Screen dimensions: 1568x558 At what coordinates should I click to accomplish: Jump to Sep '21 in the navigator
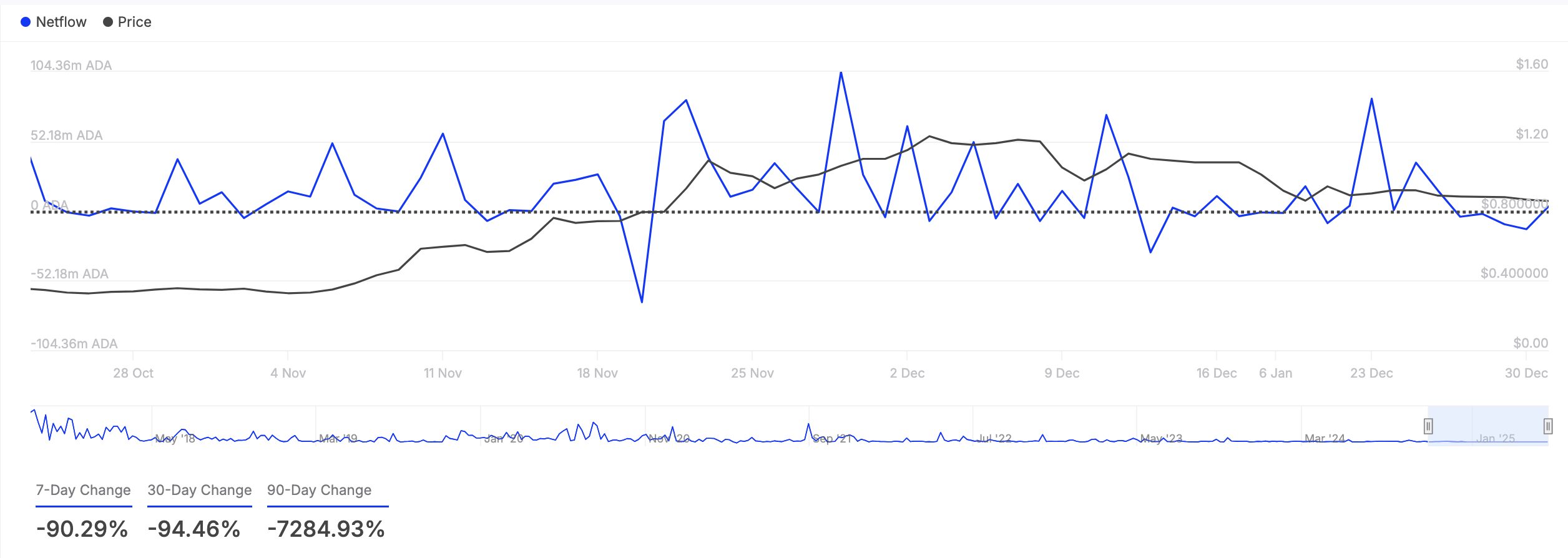[x=831, y=439]
